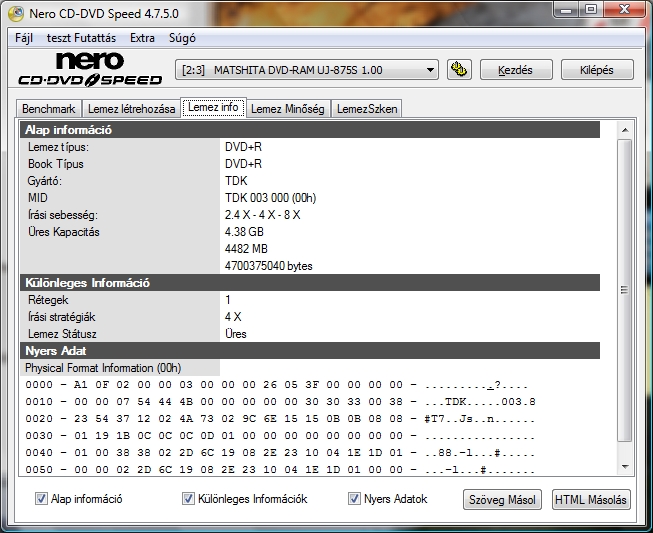Click the hex row starting with 0040

coord(280,453)
